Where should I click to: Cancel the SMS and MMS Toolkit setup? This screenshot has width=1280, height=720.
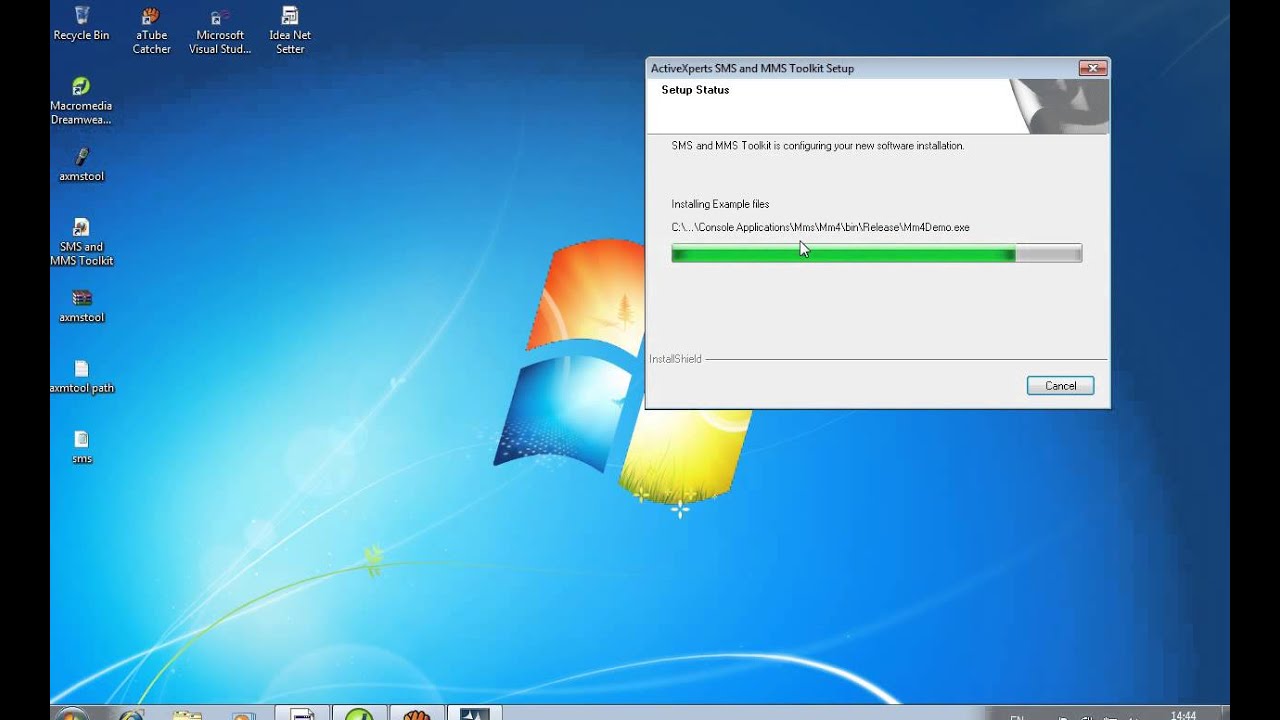click(1060, 386)
